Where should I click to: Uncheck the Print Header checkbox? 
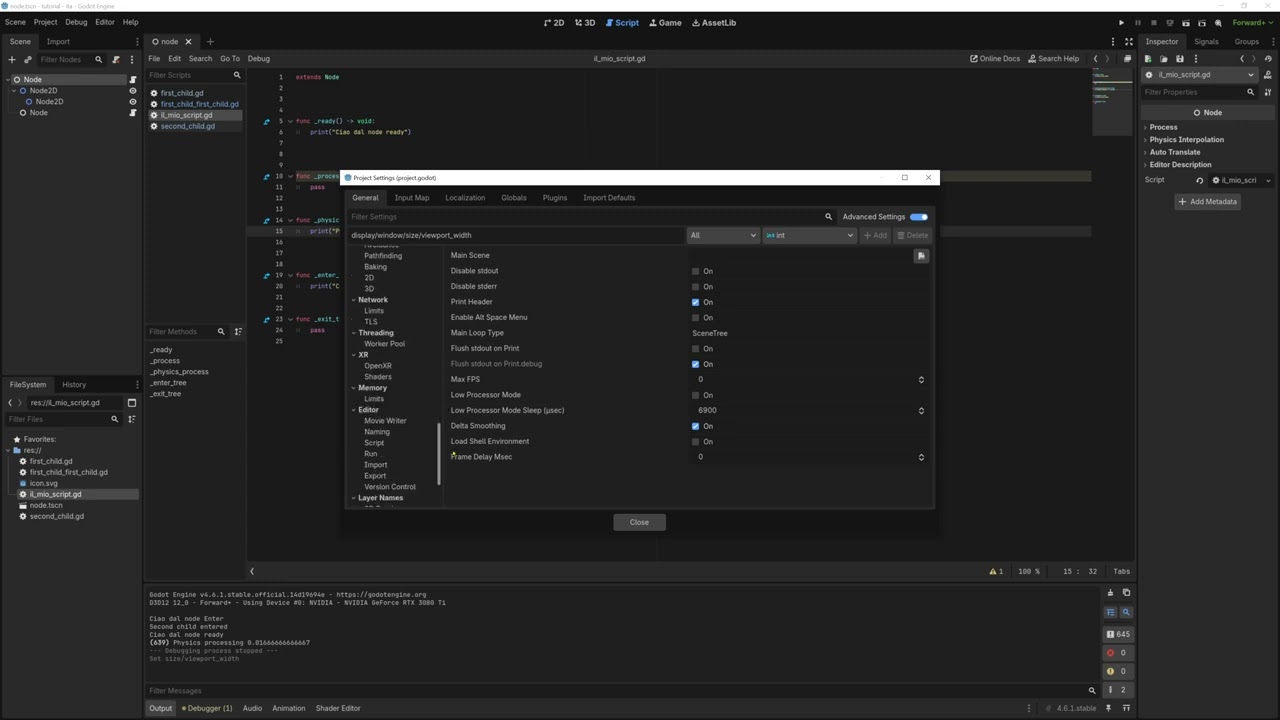pyautogui.click(x=696, y=302)
